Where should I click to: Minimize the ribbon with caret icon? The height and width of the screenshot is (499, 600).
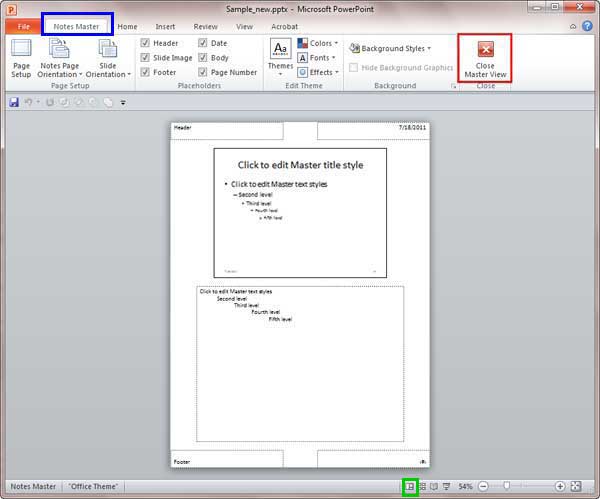tap(573, 26)
